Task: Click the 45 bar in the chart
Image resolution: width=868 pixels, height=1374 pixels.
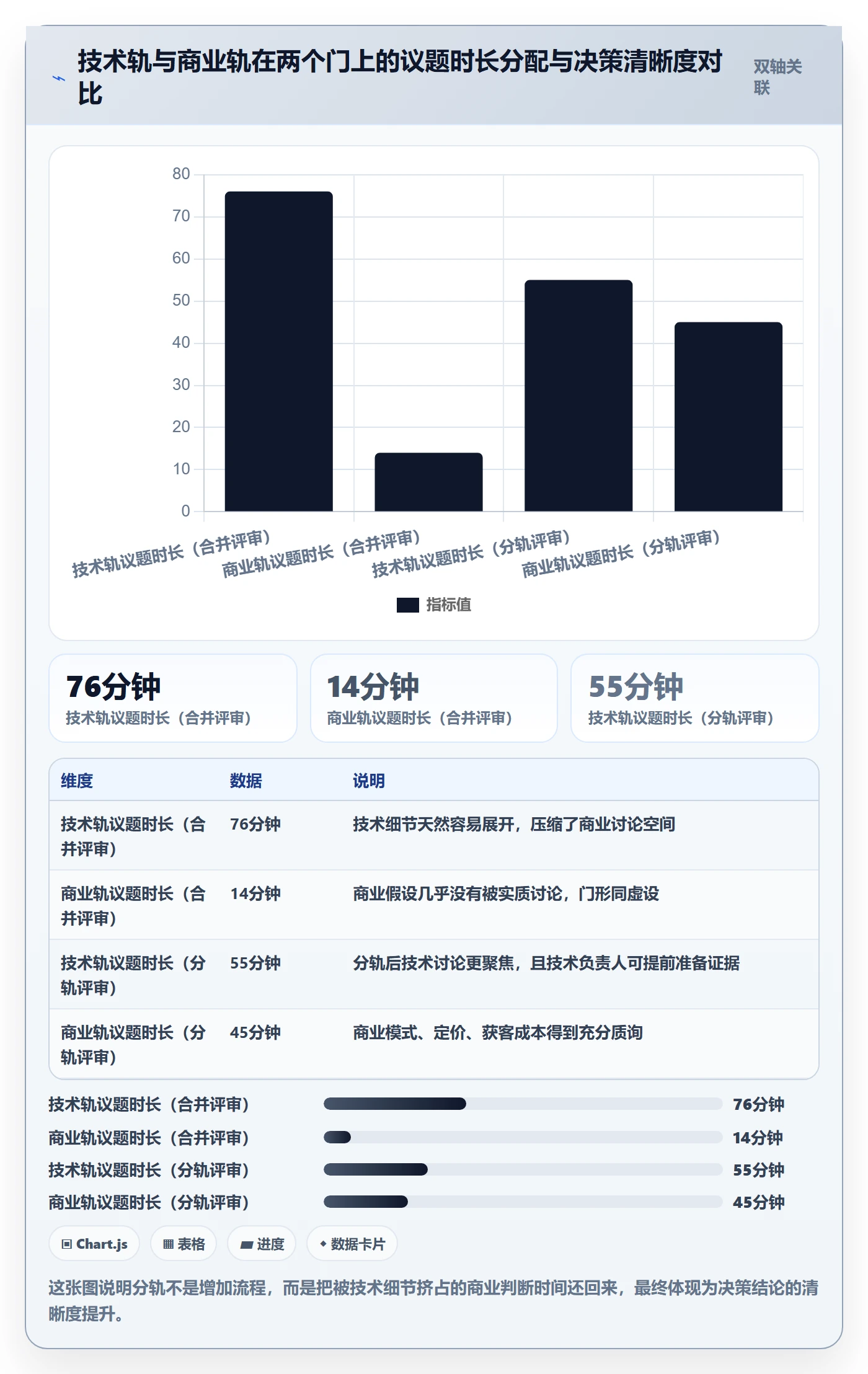Action: [x=728, y=417]
